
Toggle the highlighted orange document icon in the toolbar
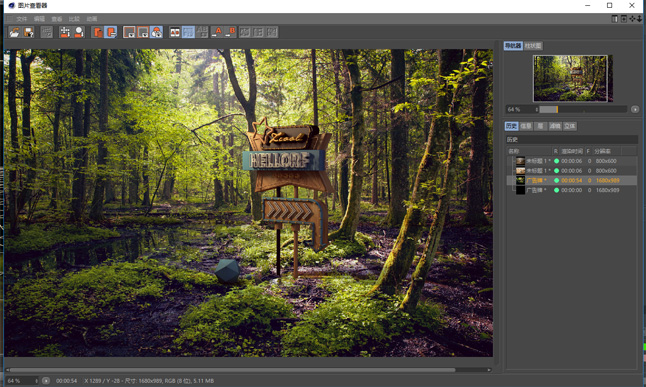click(110, 32)
